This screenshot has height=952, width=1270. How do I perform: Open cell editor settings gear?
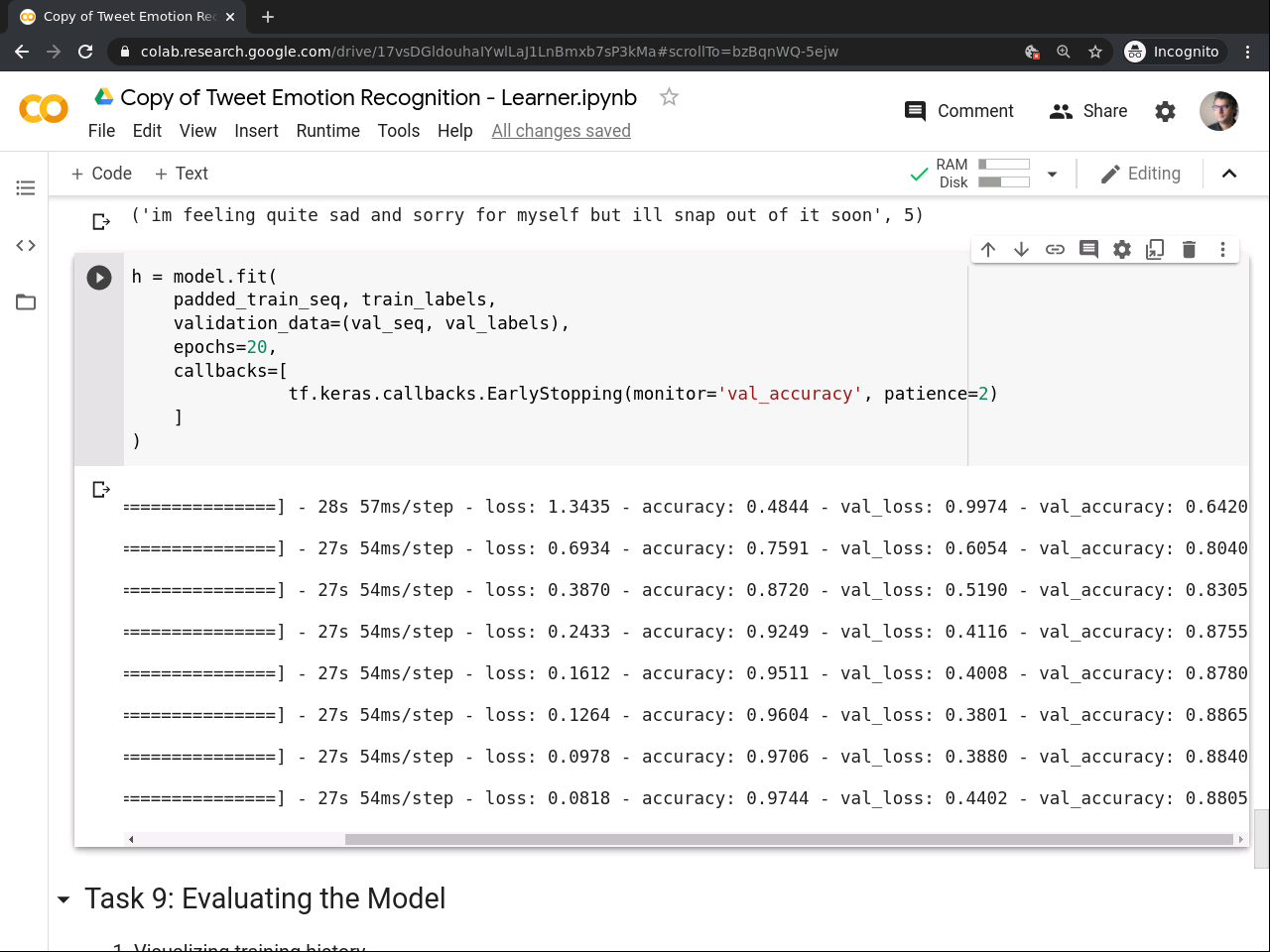[1122, 250]
